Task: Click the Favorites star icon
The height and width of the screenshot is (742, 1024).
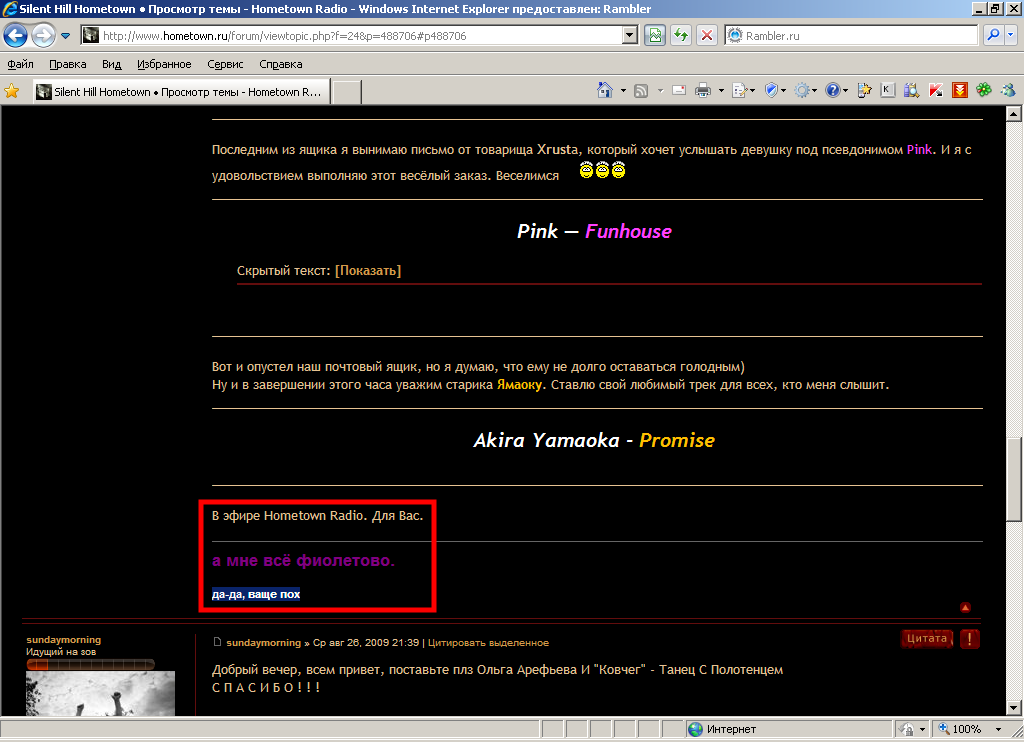Action: [12, 91]
